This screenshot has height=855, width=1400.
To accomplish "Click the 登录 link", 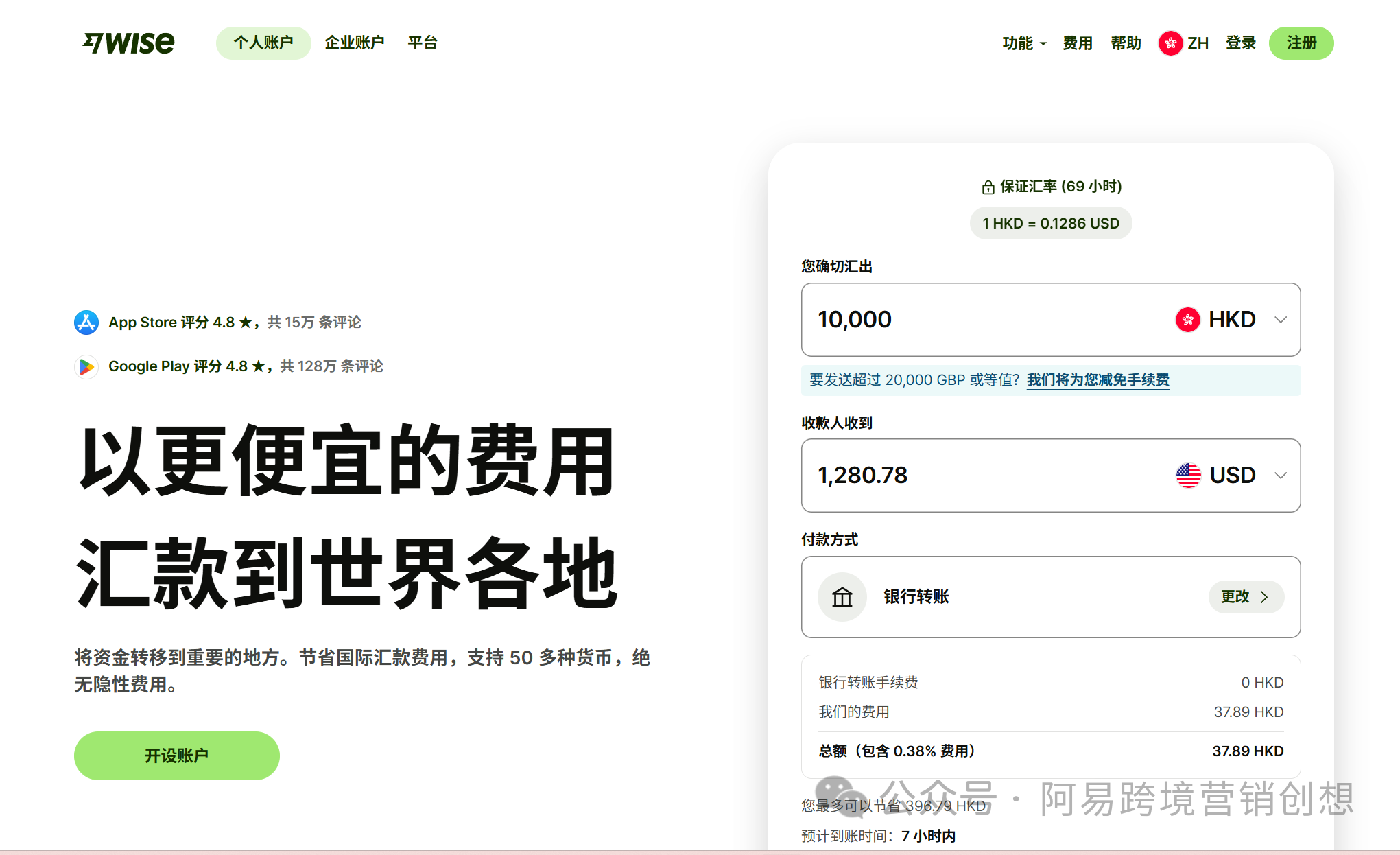I will point(1241,43).
